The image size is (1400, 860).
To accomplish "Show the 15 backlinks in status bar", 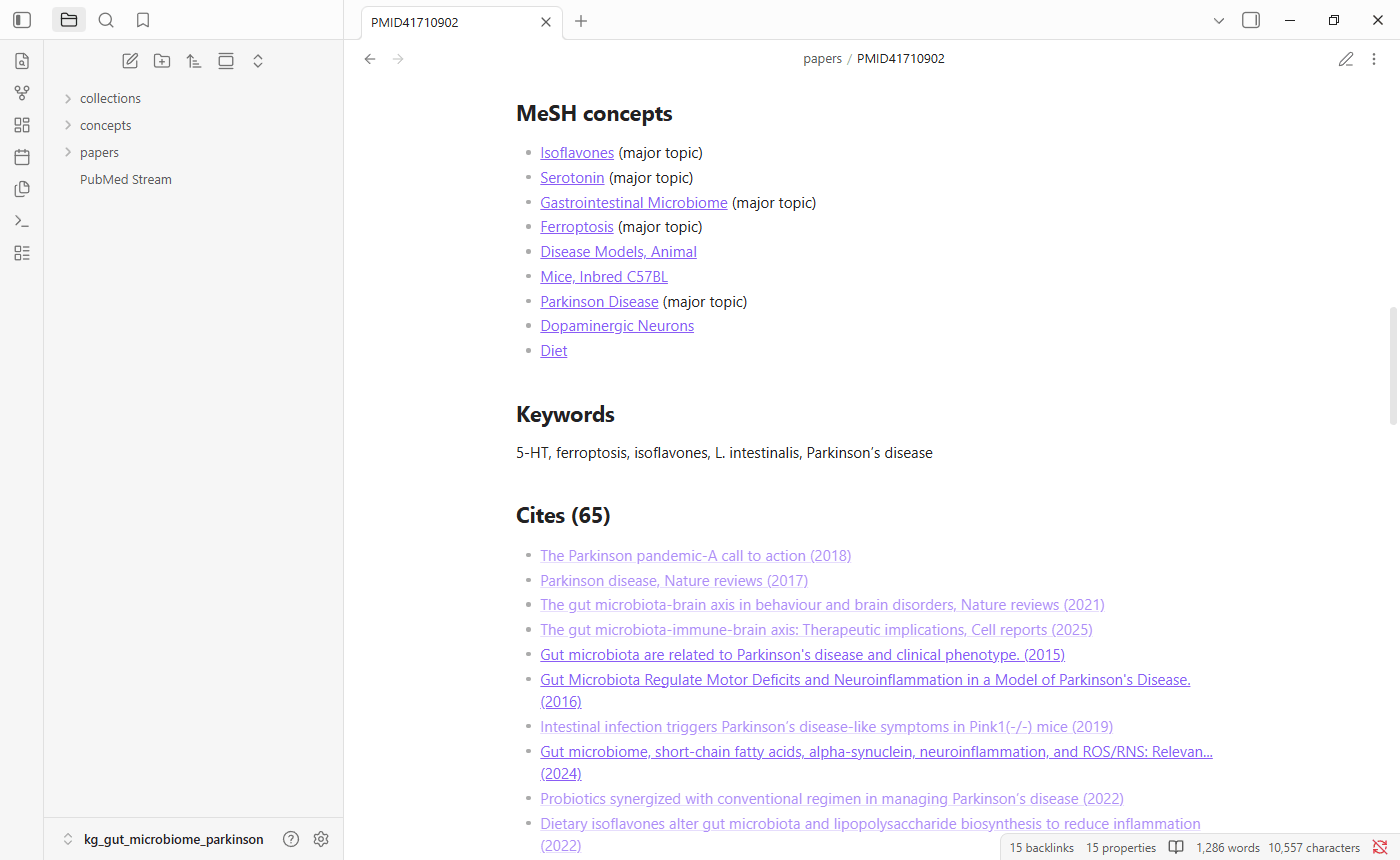I will (x=1041, y=848).
